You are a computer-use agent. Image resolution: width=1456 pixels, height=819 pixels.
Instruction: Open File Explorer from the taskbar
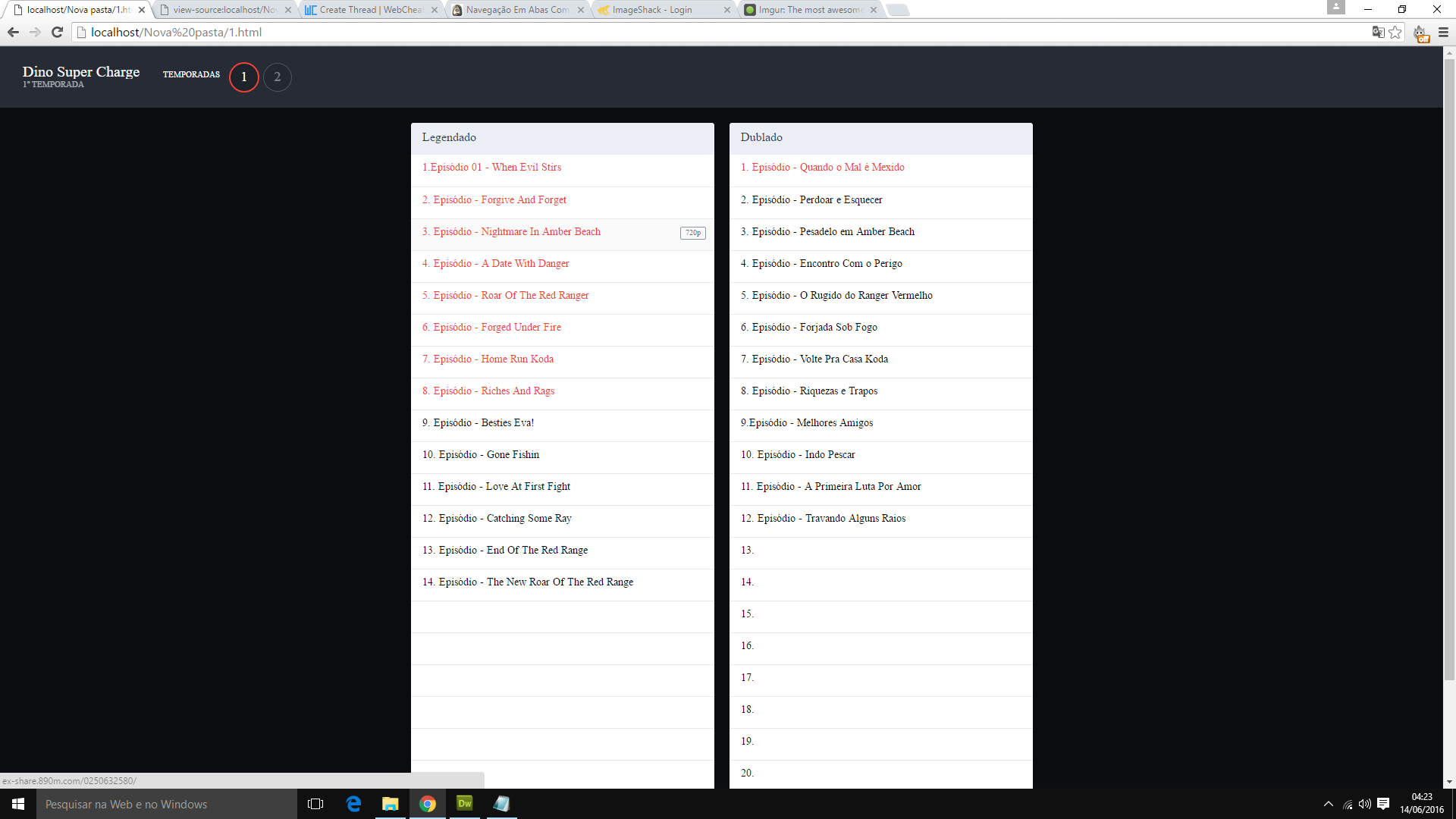click(391, 804)
